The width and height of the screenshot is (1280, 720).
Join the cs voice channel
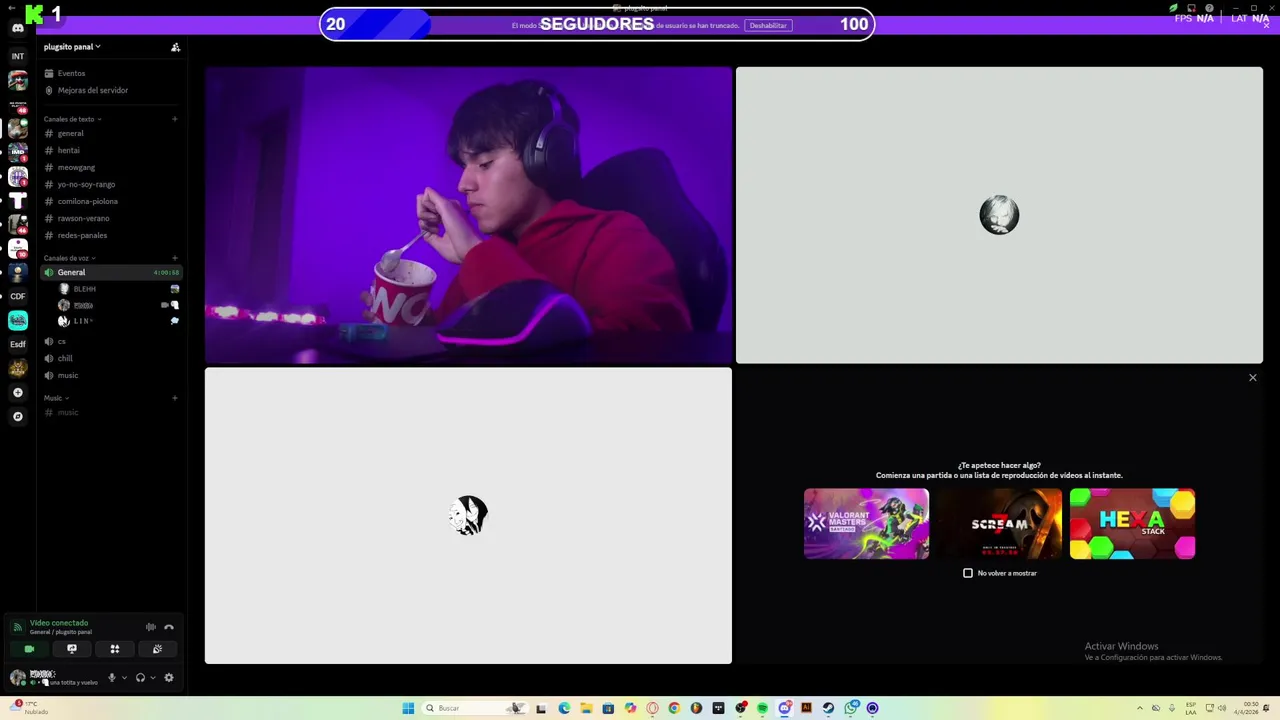pyautogui.click(x=110, y=341)
